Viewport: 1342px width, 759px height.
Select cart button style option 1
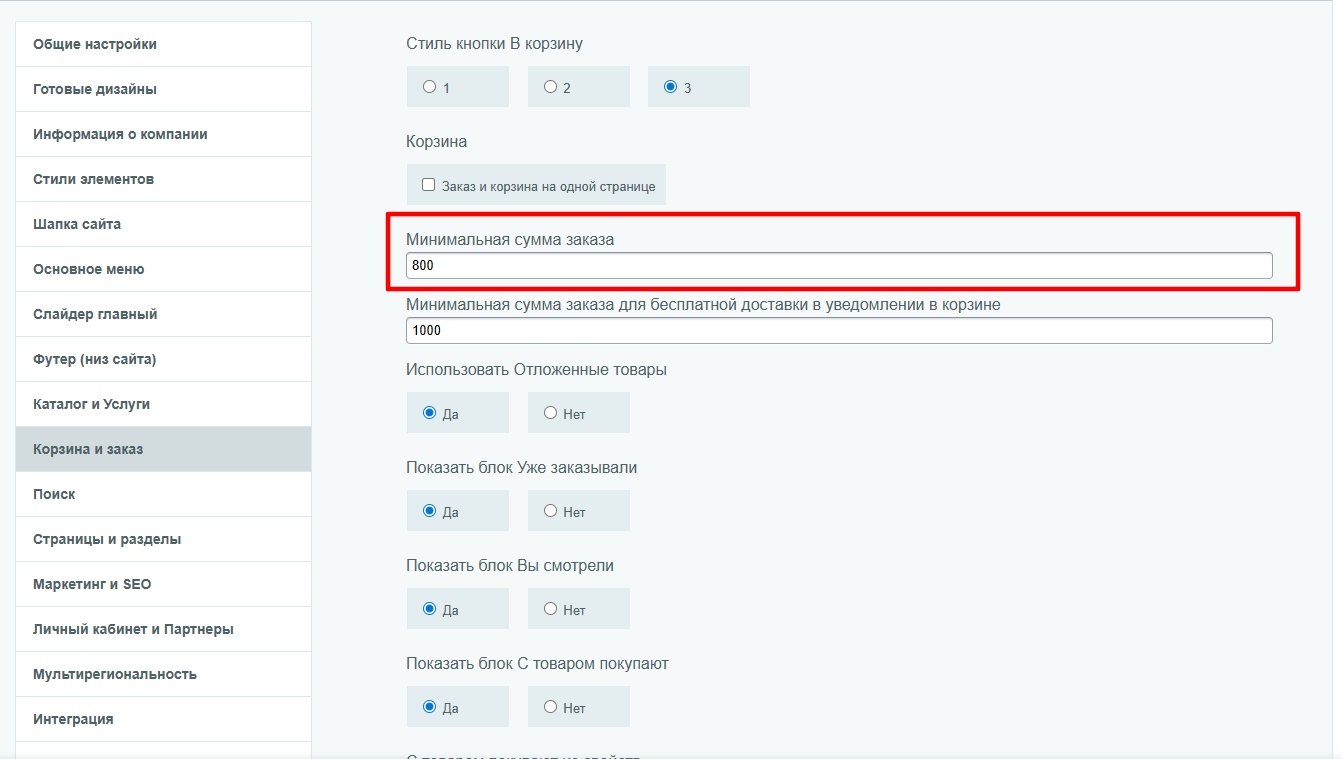click(x=430, y=87)
